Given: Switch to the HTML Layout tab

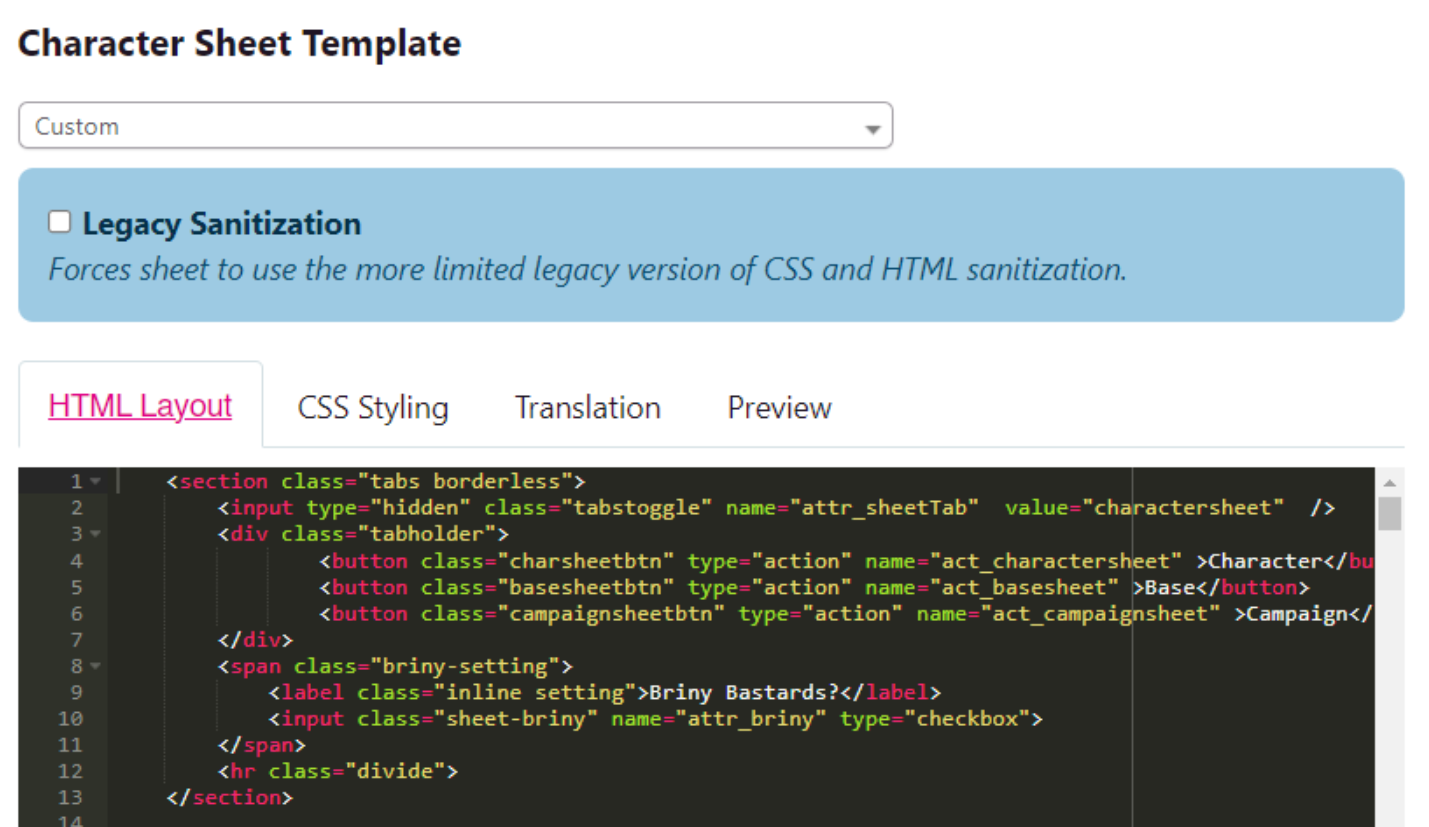Looking at the screenshot, I should [x=140, y=406].
